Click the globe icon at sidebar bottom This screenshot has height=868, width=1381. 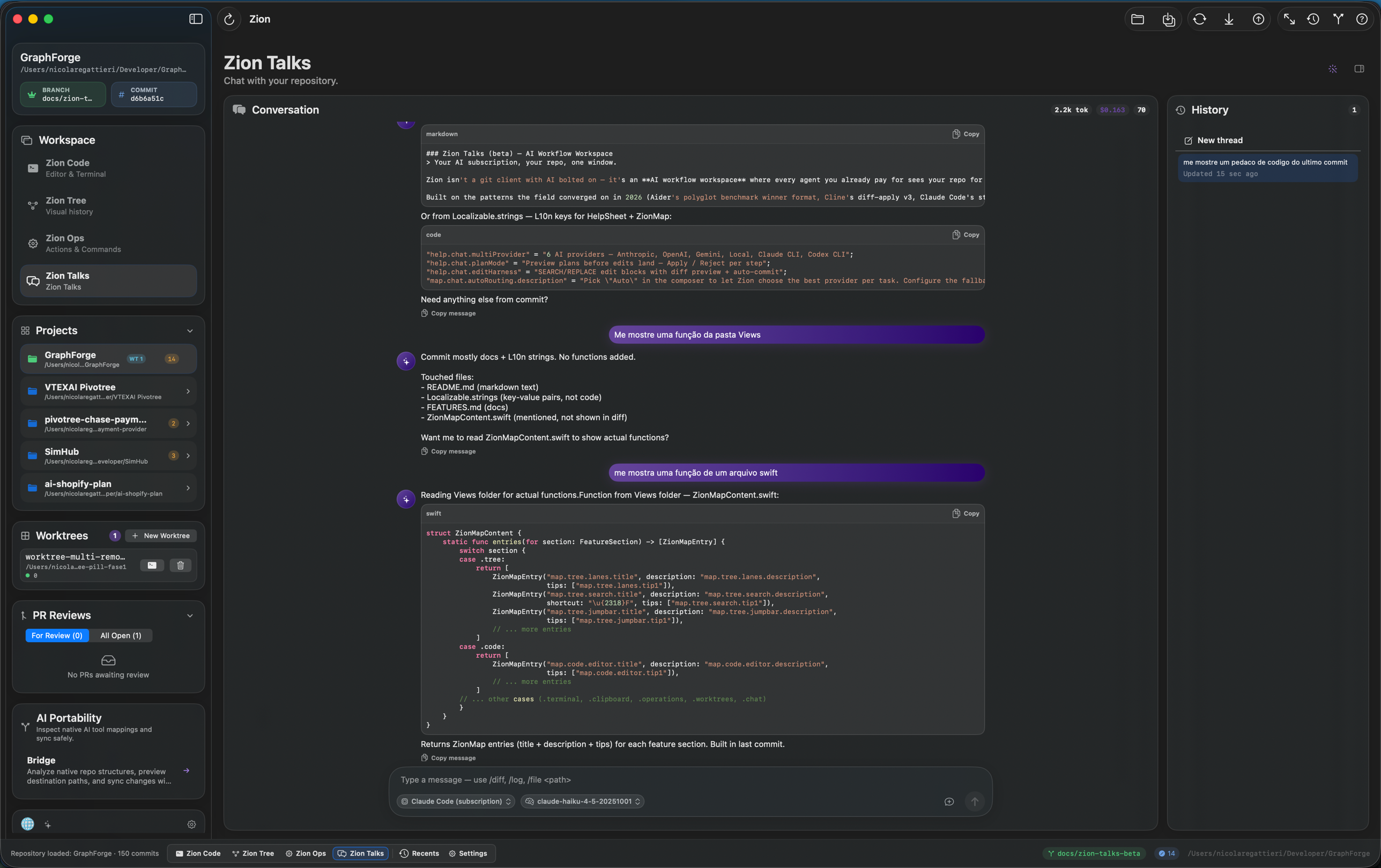[x=27, y=824]
